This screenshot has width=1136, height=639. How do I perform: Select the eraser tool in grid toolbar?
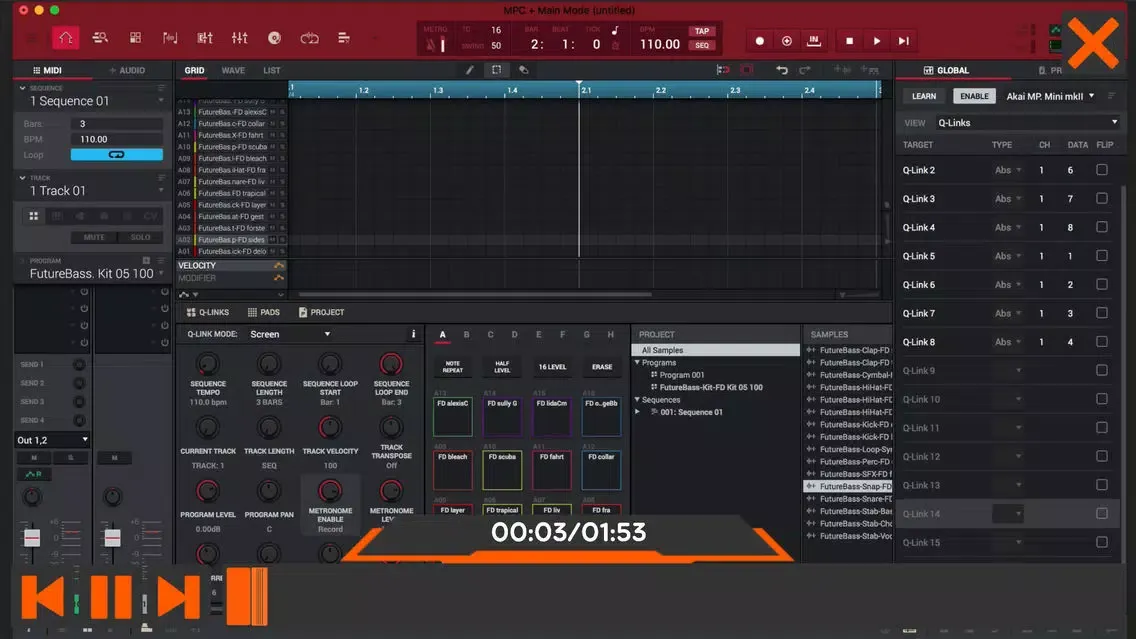click(x=524, y=70)
